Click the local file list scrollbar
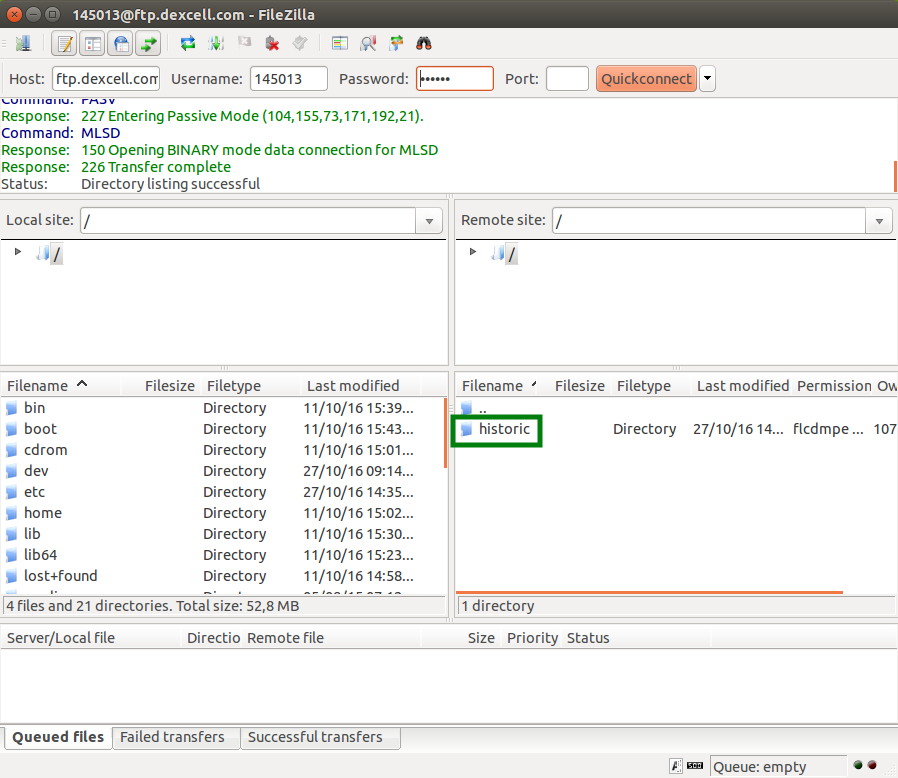This screenshot has width=898, height=778. 445,433
